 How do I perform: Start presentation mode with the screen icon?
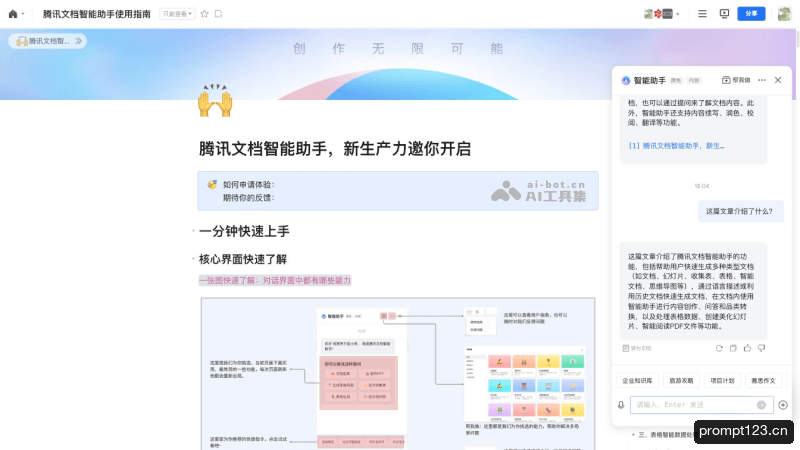click(724, 14)
